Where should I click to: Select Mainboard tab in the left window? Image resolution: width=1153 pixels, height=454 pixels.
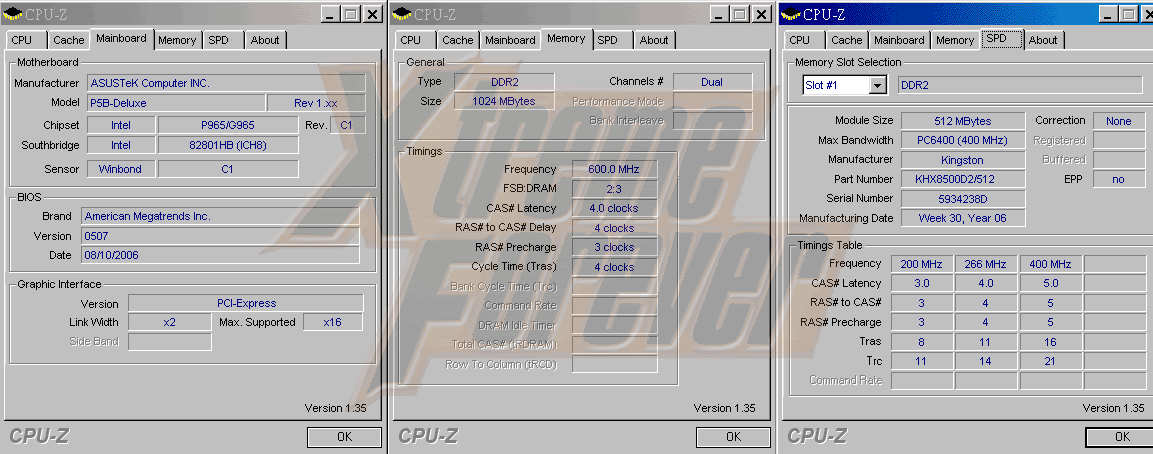[121, 38]
